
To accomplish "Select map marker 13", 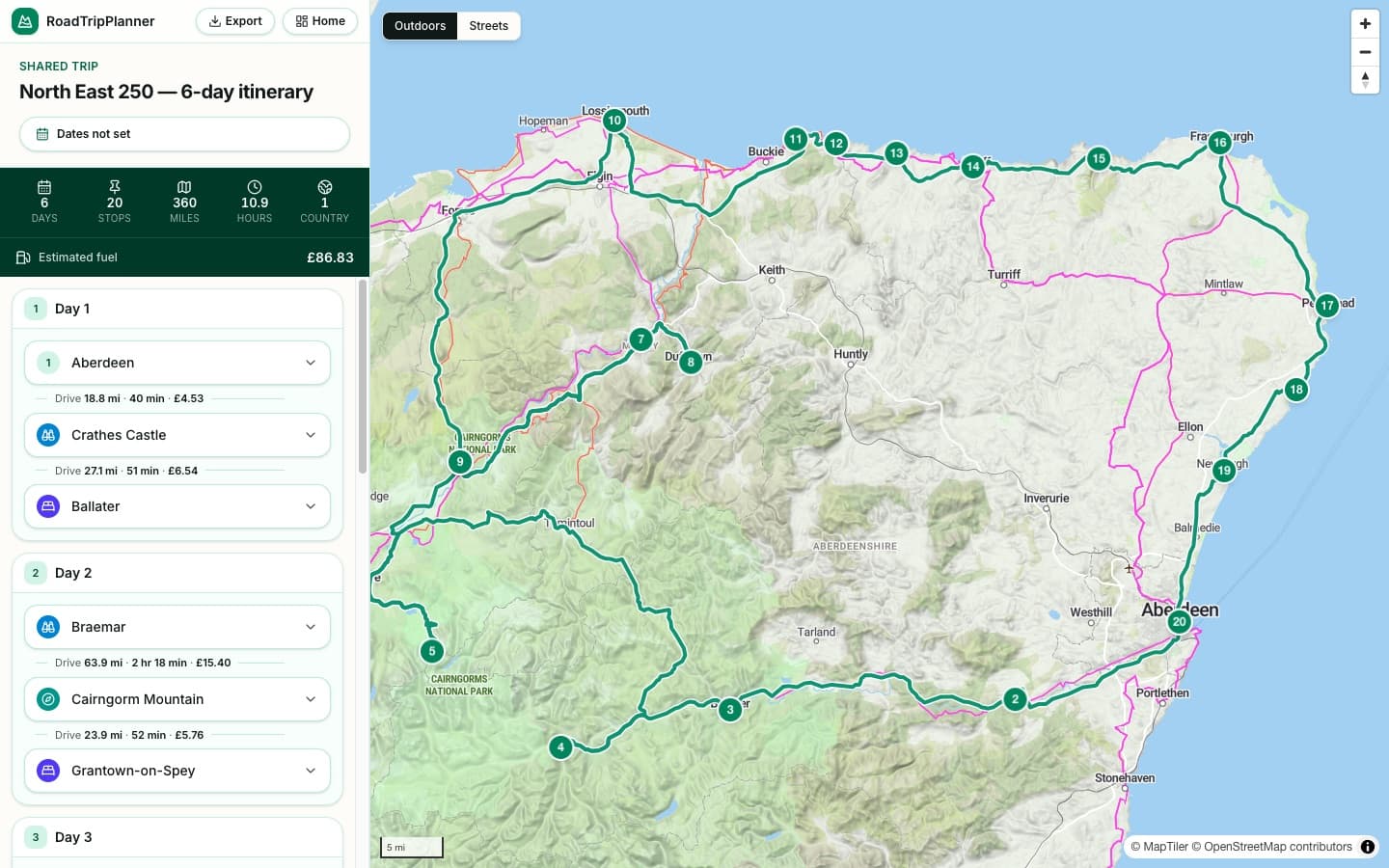I will click(x=896, y=152).
